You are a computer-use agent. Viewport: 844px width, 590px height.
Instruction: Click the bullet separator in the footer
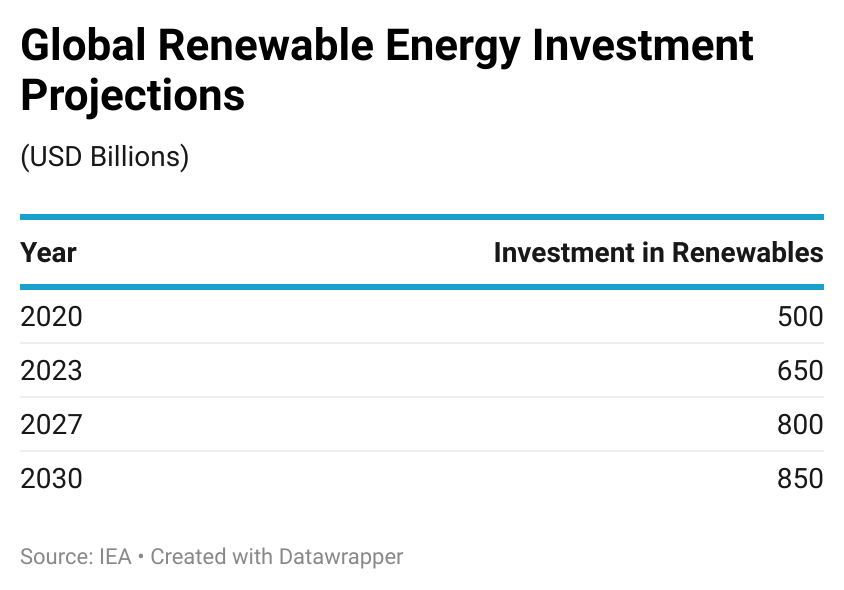(x=141, y=556)
